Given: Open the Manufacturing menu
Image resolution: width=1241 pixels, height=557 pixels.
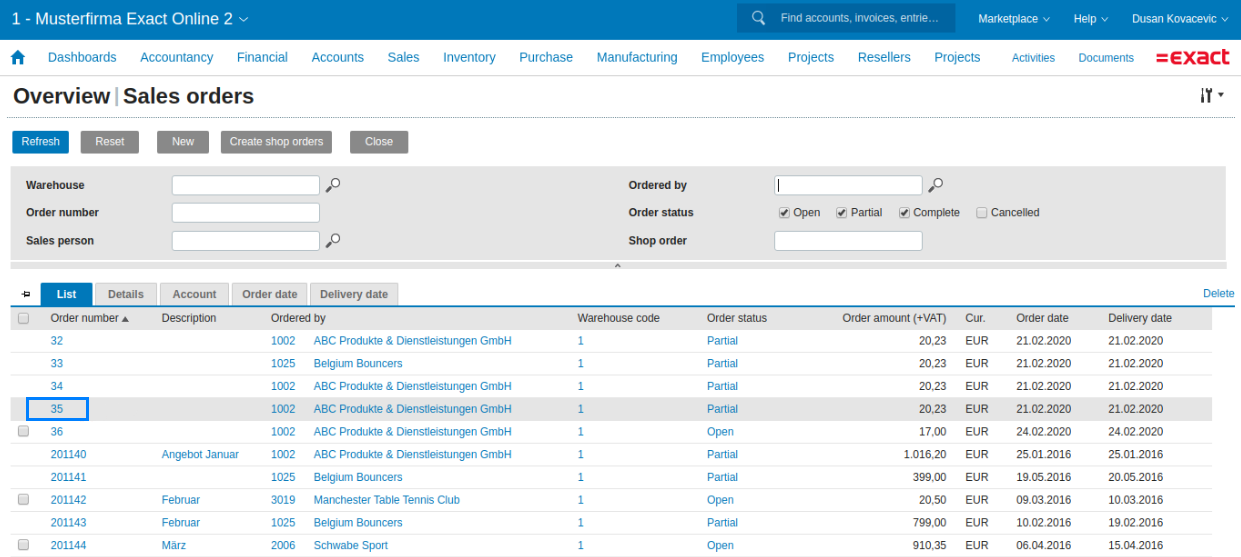Looking at the screenshot, I should (637, 57).
